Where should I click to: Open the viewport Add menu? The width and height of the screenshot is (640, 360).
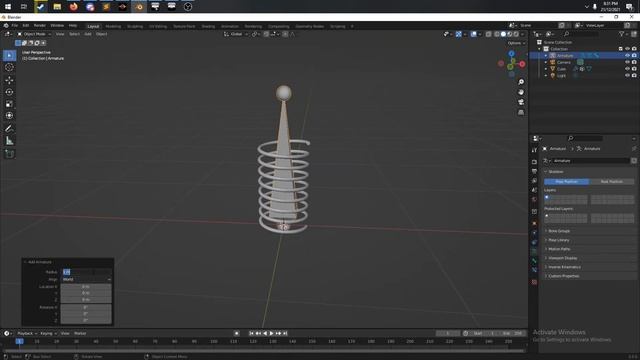pyautogui.click(x=88, y=34)
